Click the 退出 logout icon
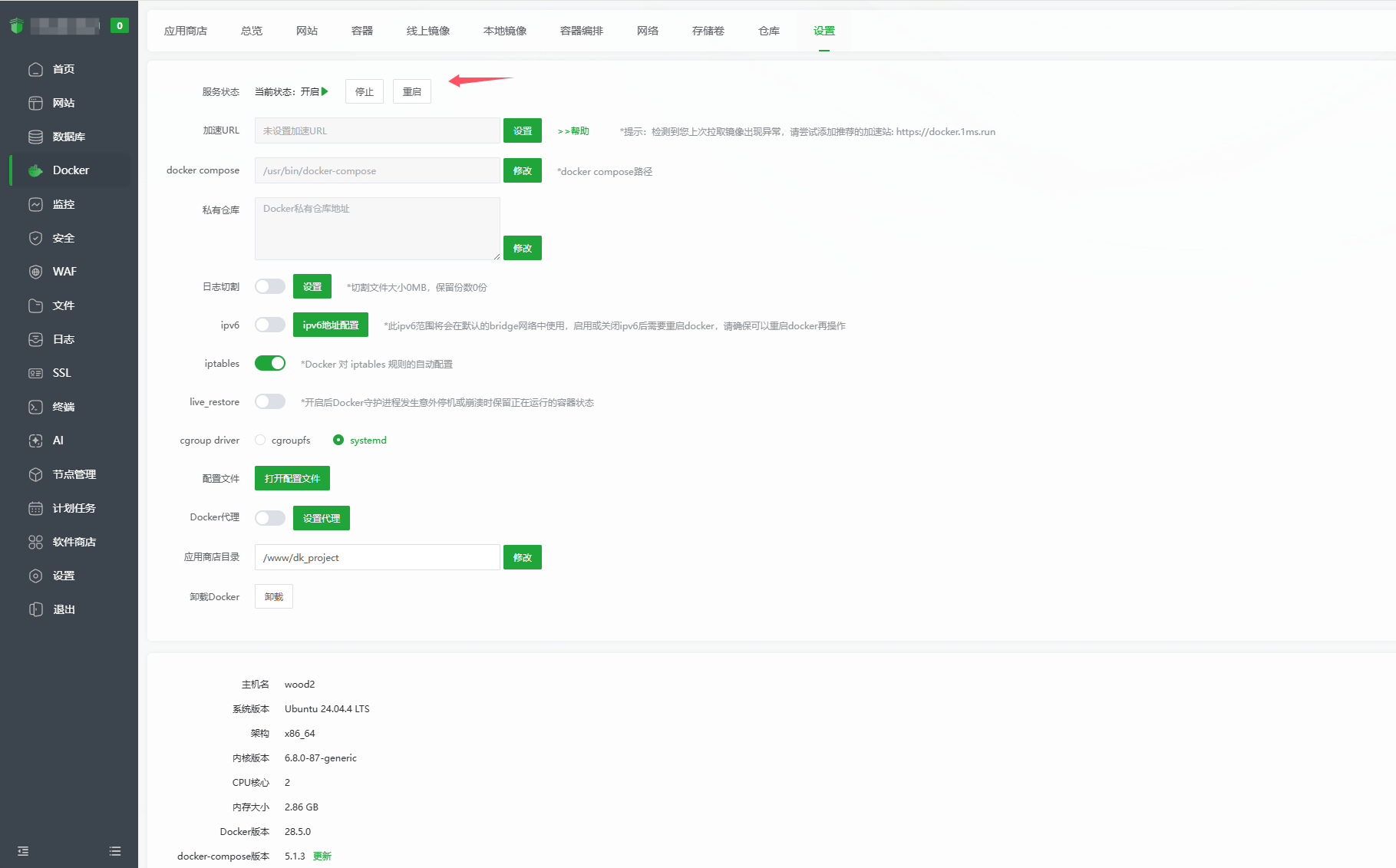Screen dimensions: 1396x868 pyautogui.click(x=35, y=609)
